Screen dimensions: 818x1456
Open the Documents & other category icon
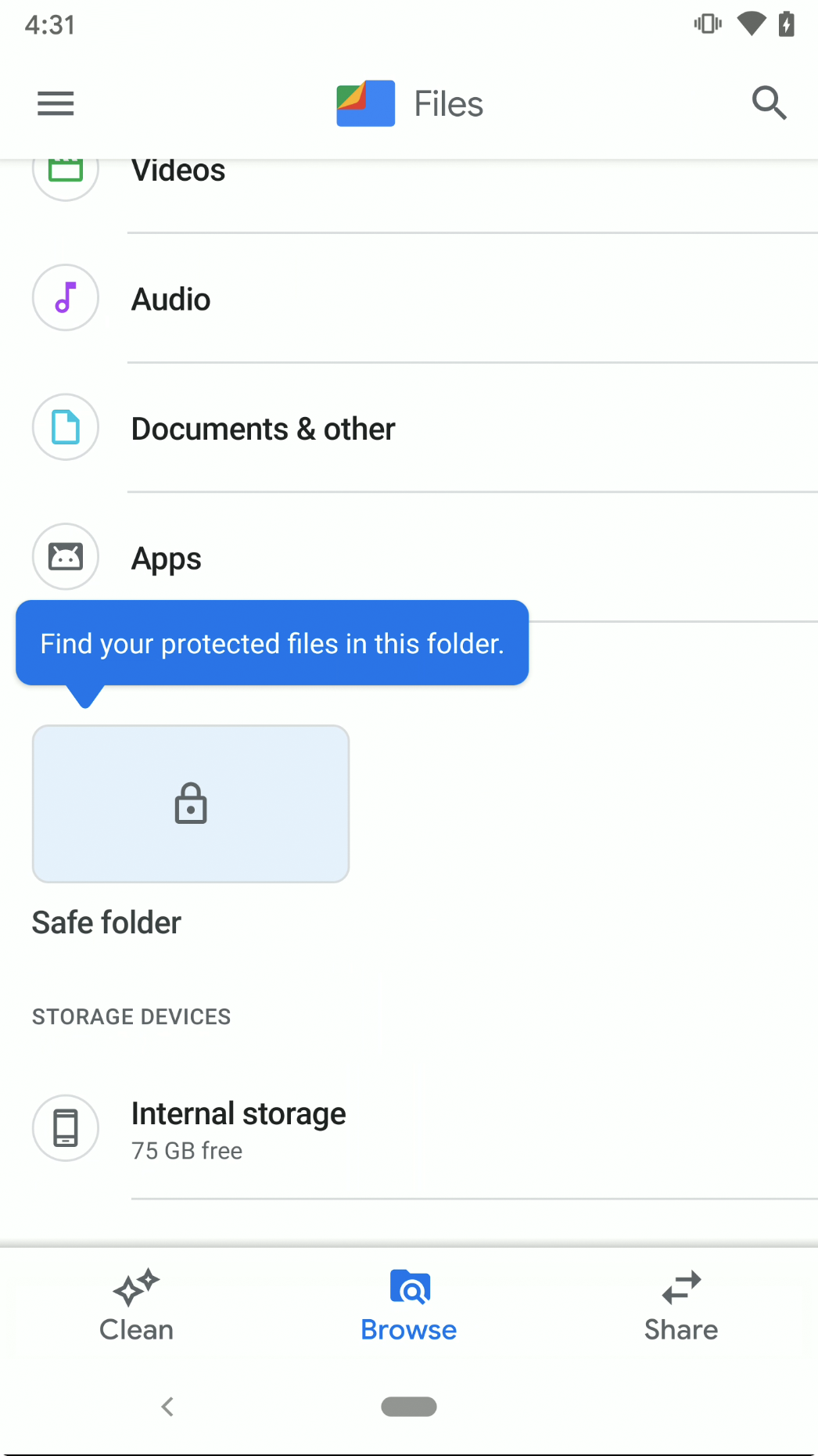coord(65,427)
